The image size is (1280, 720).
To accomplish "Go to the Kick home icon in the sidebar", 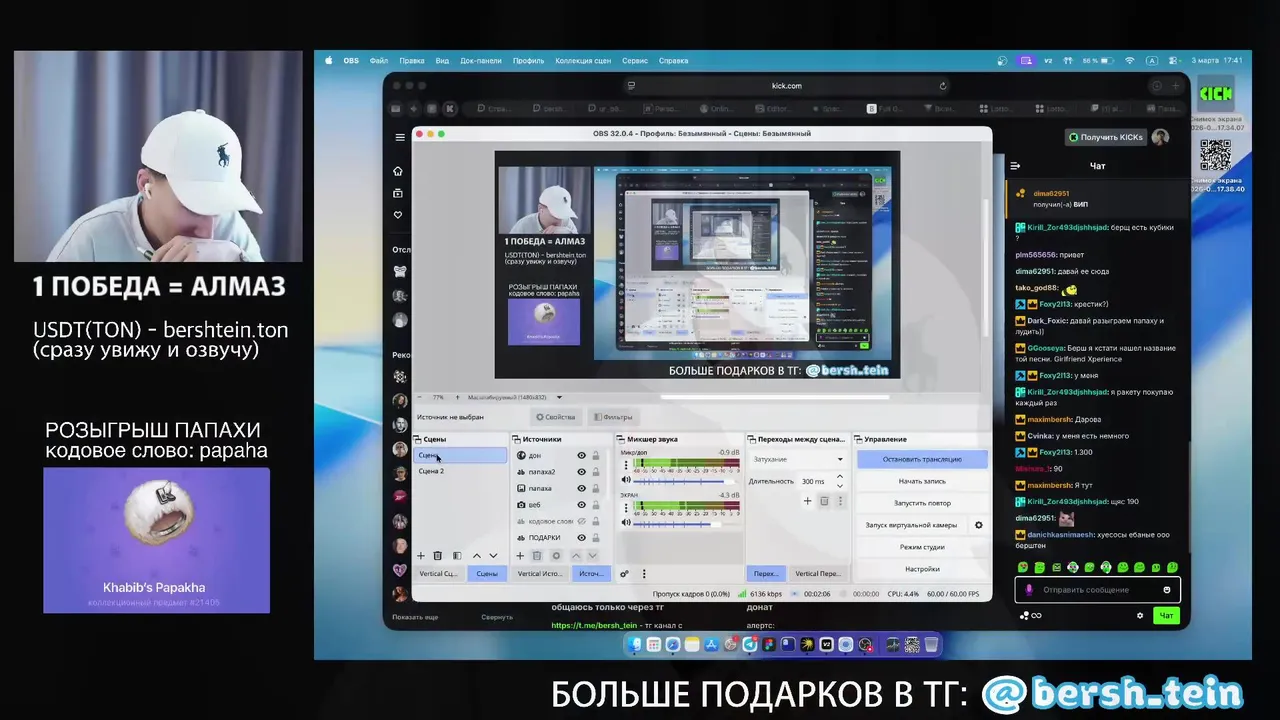I will click(x=398, y=171).
